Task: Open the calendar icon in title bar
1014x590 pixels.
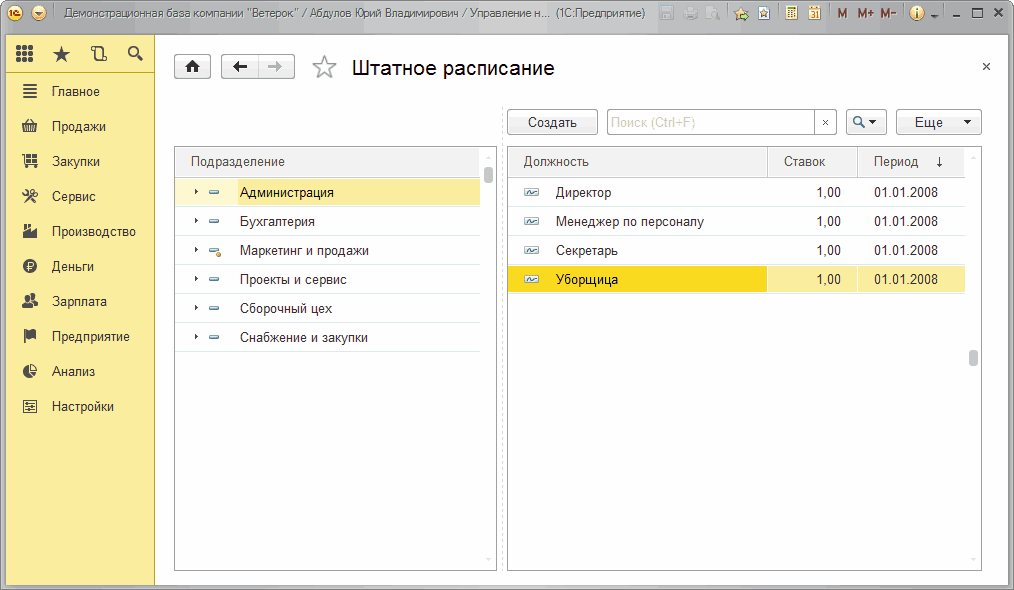Action: point(814,13)
